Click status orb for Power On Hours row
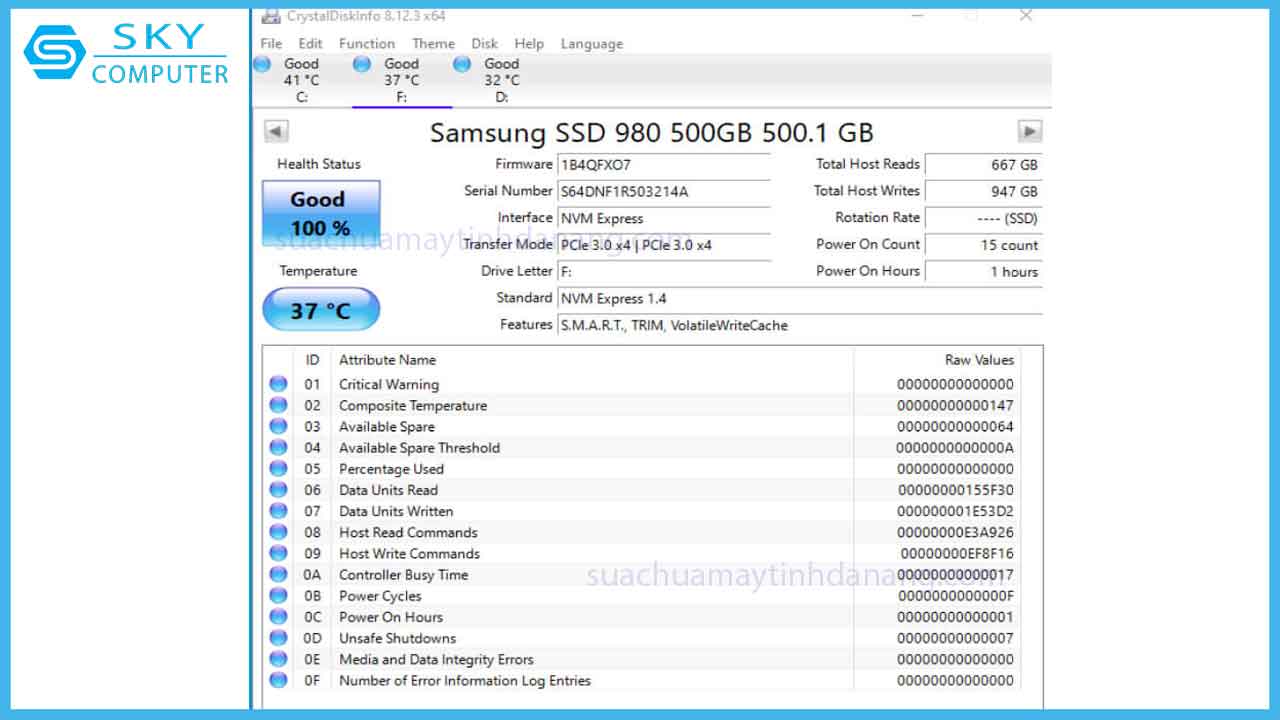The image size is (1280, 720). click(278, 616)
